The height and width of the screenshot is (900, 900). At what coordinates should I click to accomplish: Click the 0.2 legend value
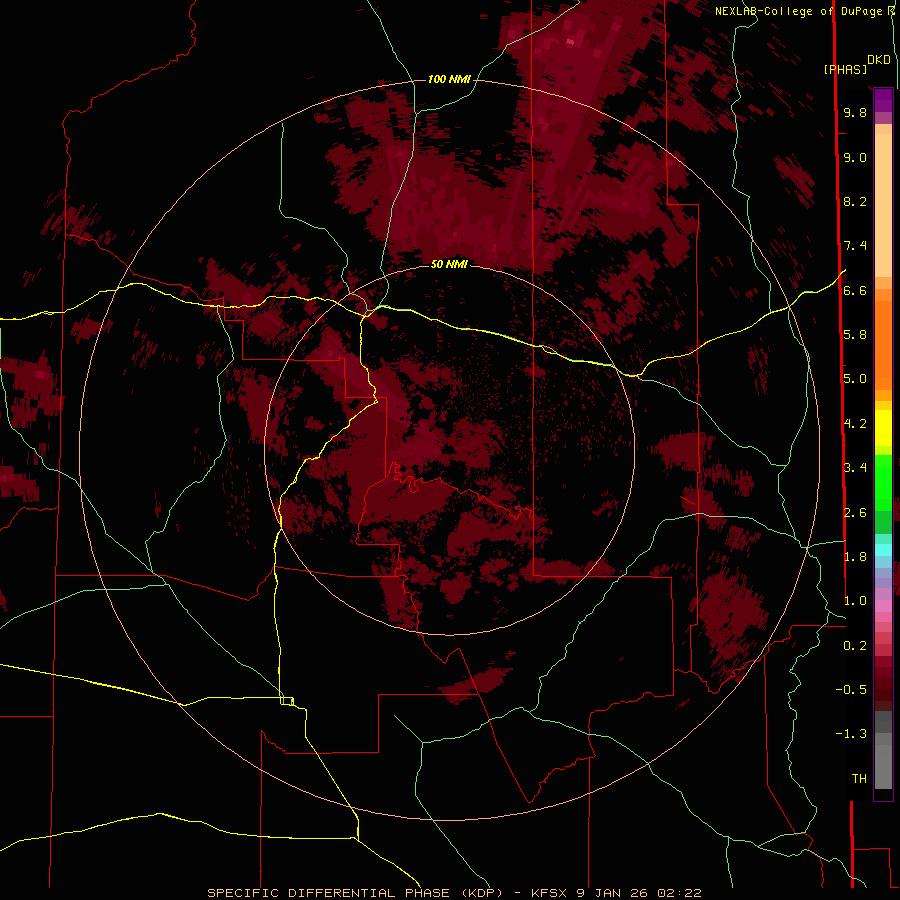click(x=855, y=646)
